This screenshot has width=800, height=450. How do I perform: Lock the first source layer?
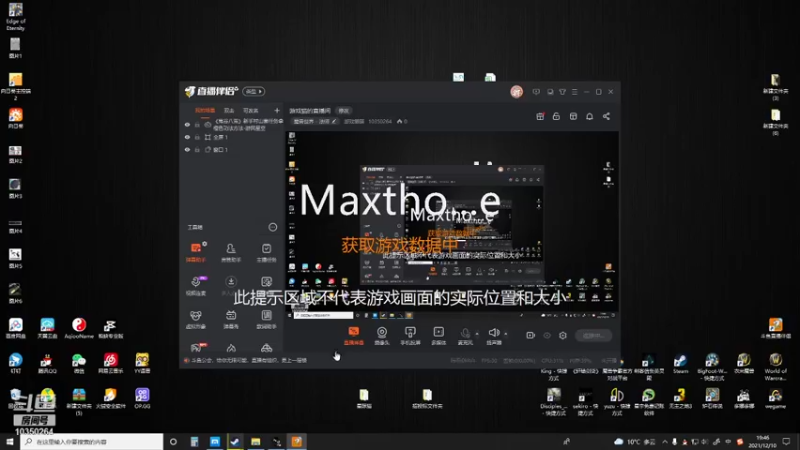(x=197, y=124)
